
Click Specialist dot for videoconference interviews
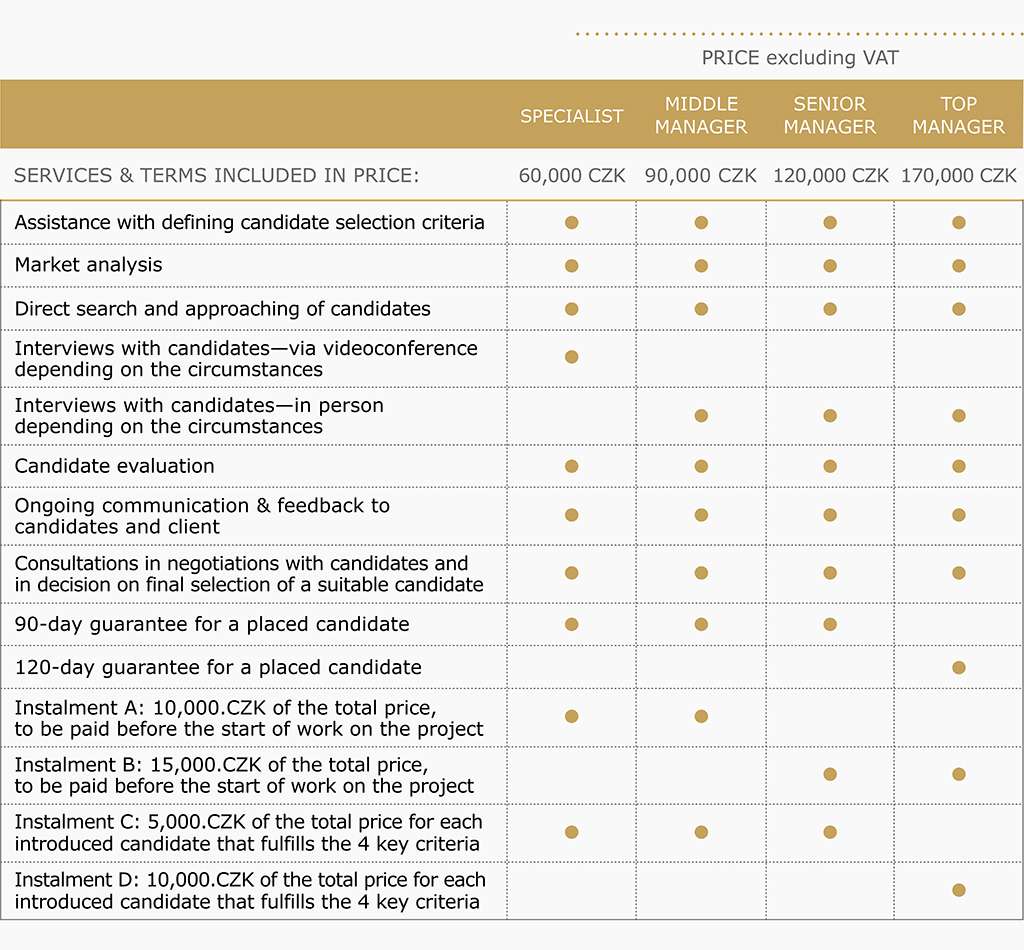click(x=571, y=356)
